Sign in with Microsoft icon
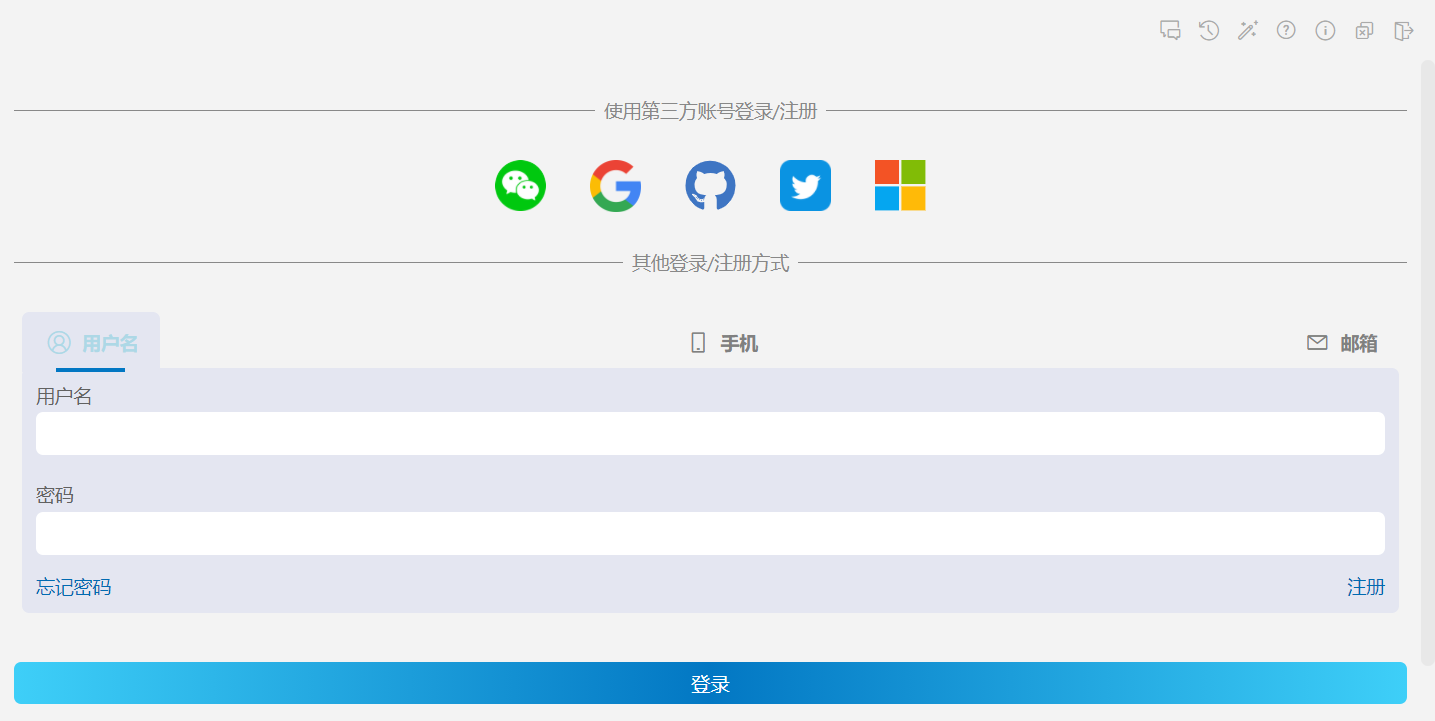Viewport: 1435px width, 721px height. click(900, 185)
